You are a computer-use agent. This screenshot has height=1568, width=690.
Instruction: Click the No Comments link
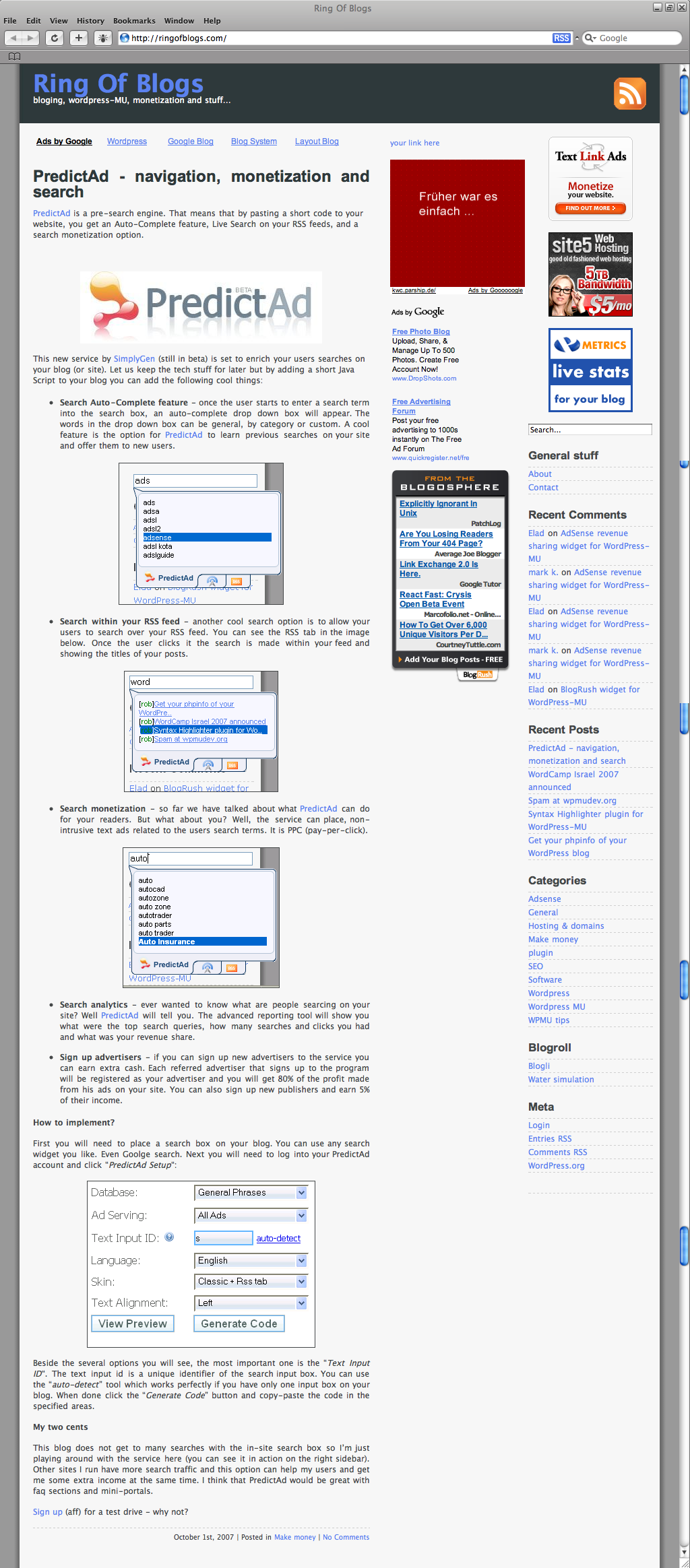pos(346,1537)
